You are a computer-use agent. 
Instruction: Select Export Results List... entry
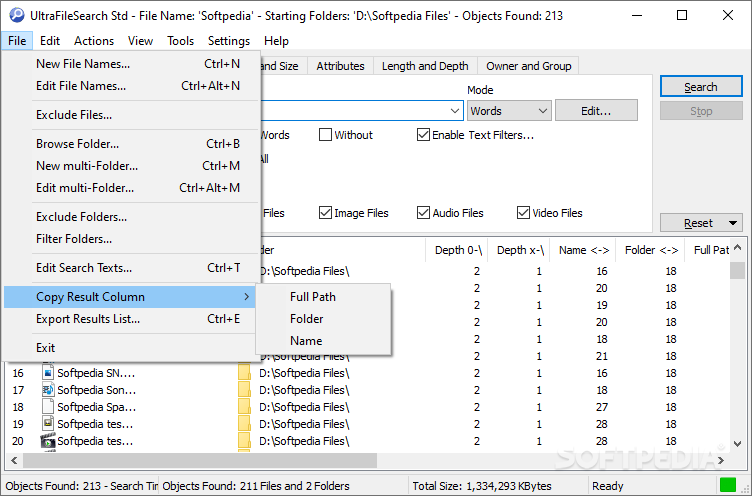click(x=129, y=319)
